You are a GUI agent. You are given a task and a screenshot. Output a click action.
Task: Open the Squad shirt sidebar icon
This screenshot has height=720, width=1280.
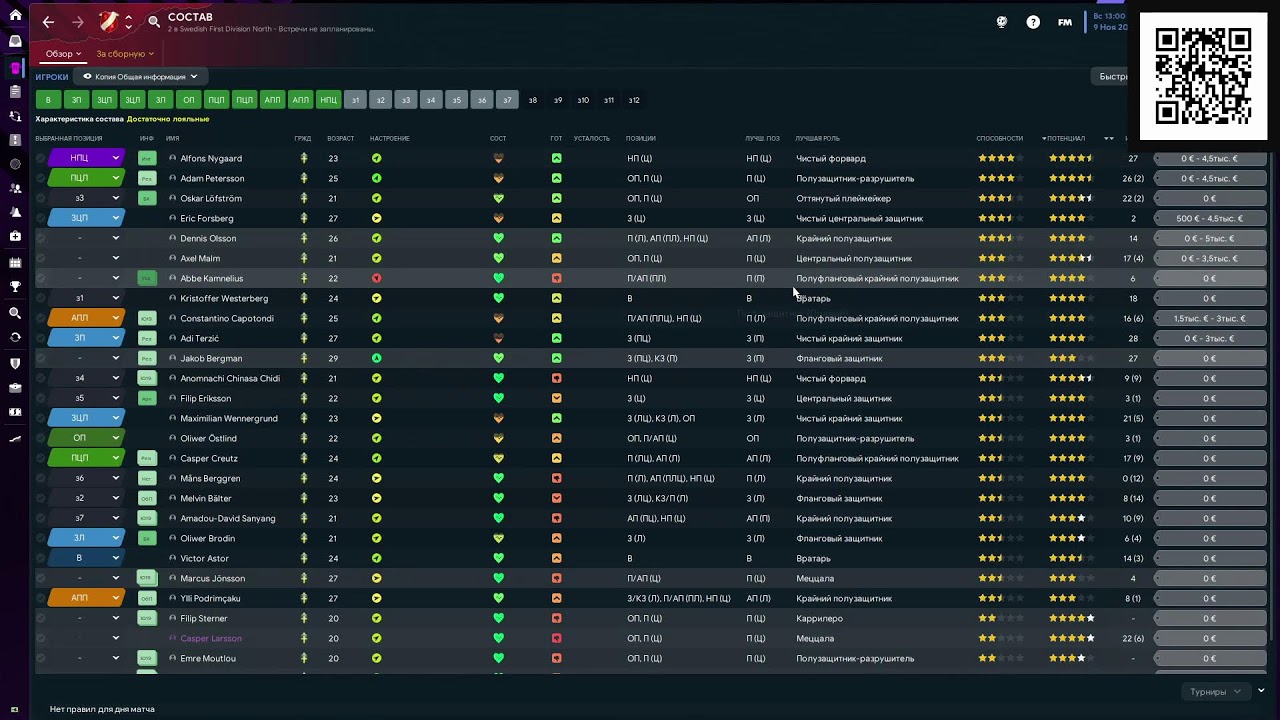(x=15, y=68)
